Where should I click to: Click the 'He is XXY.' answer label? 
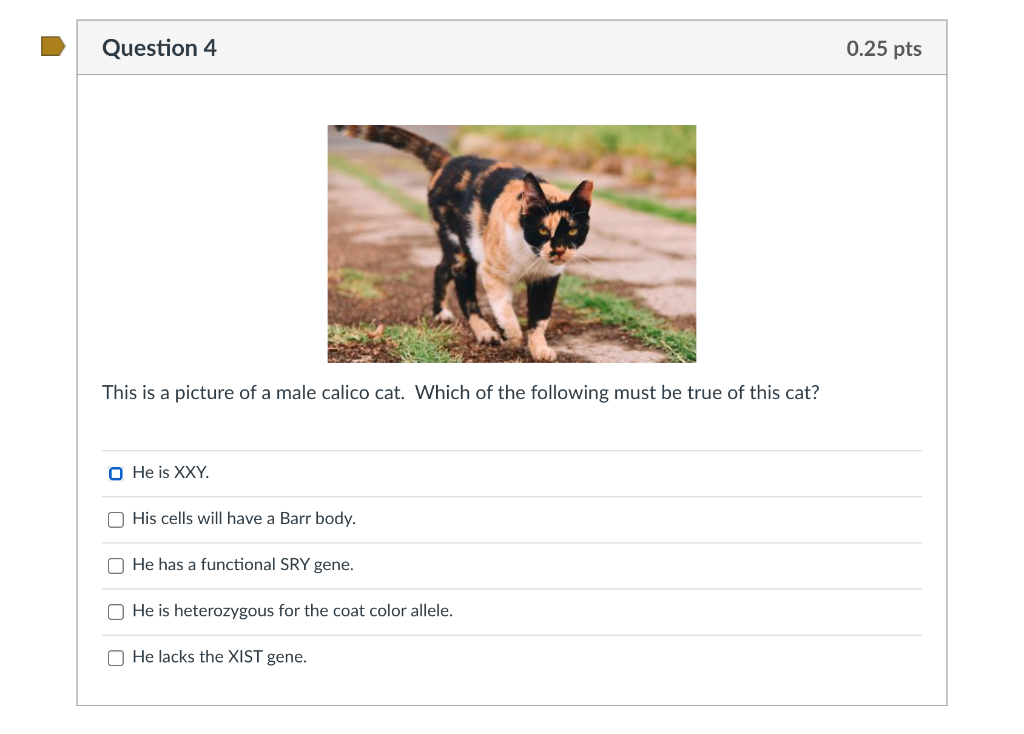(170, 472)
